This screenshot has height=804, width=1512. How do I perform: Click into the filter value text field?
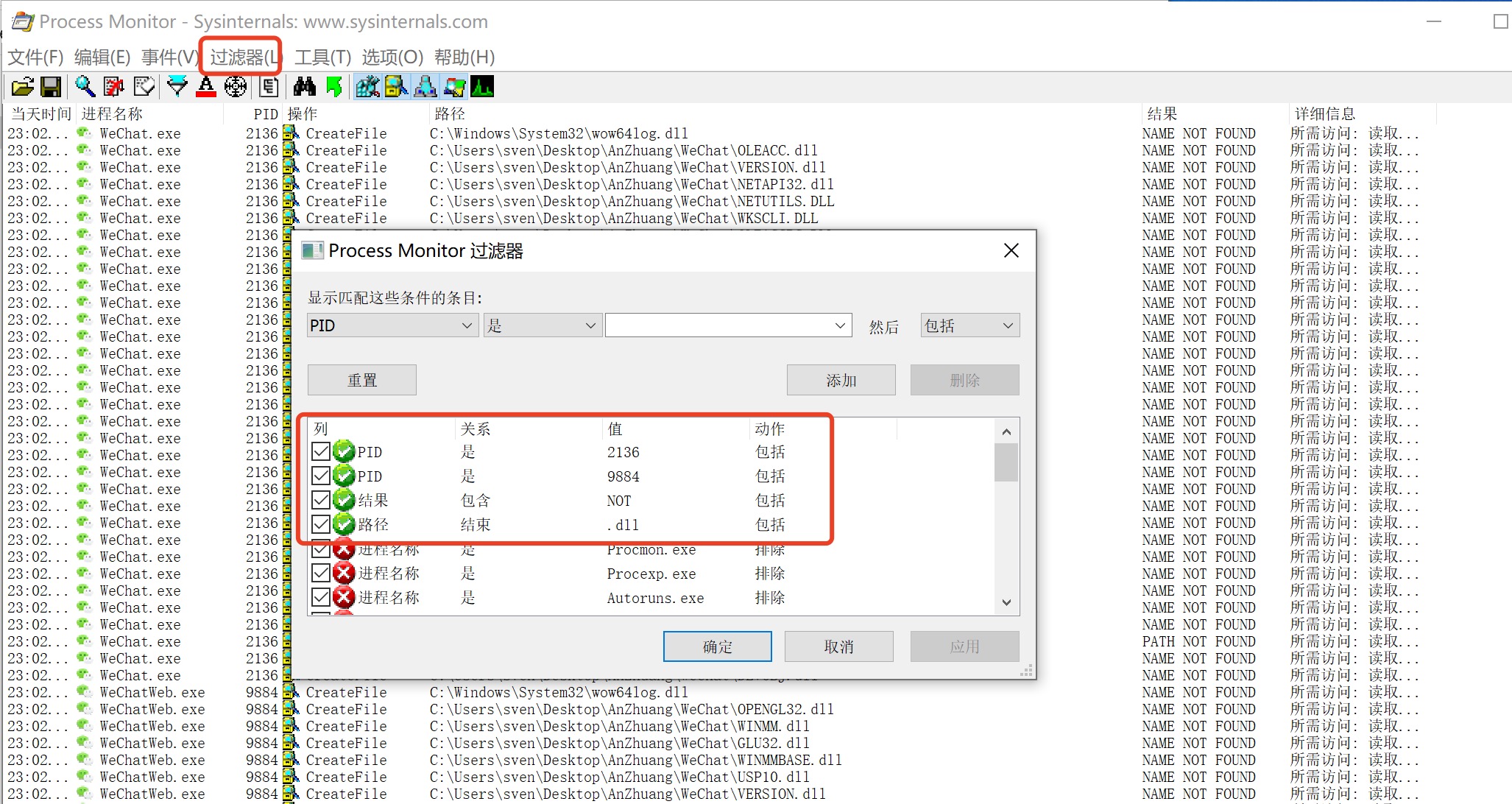click(x=718, y=325)
